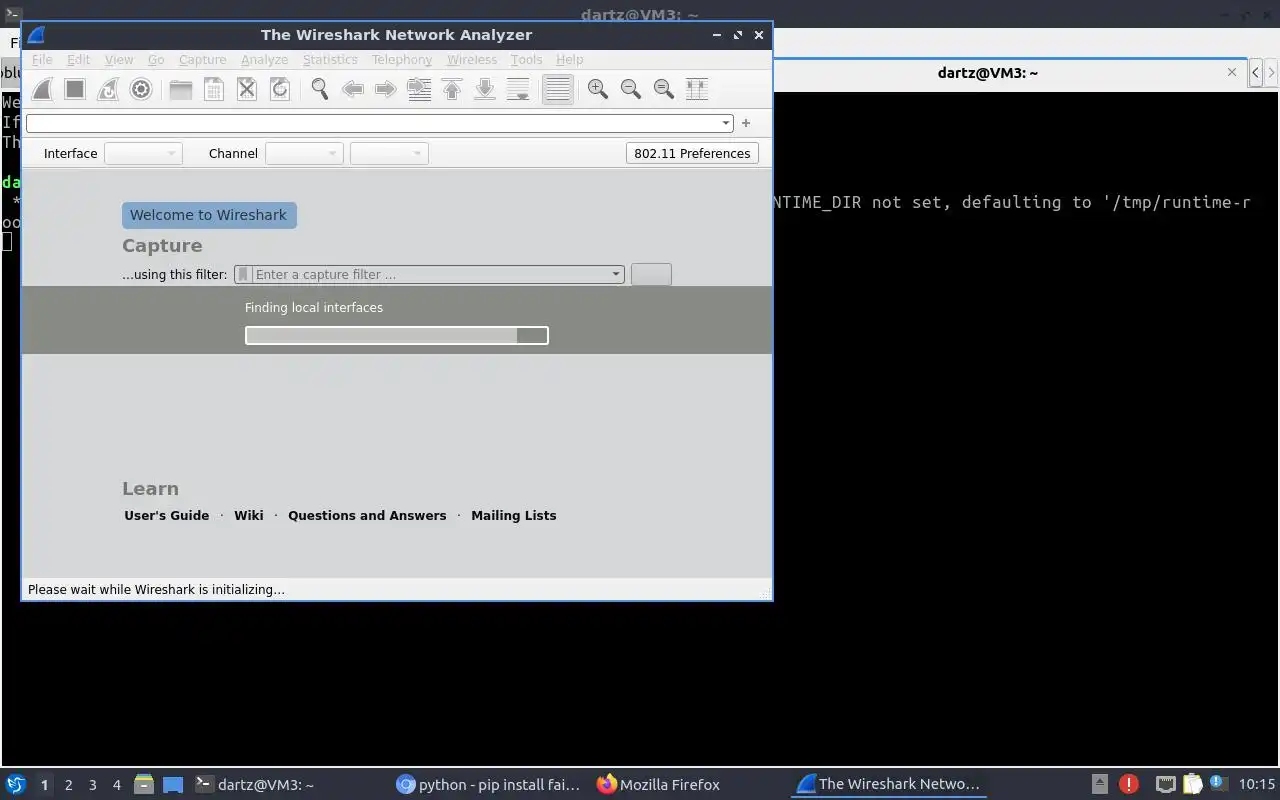Open the Interface dropdown in wireless toolbar
The height and width of the screenshot is (800, 1280).
pos(143,153)
